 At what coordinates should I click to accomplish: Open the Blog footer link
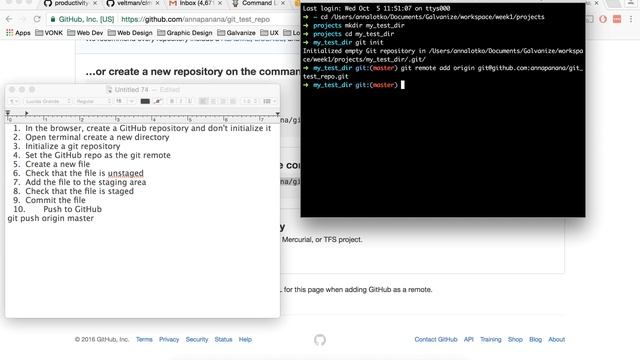[536, 340]
